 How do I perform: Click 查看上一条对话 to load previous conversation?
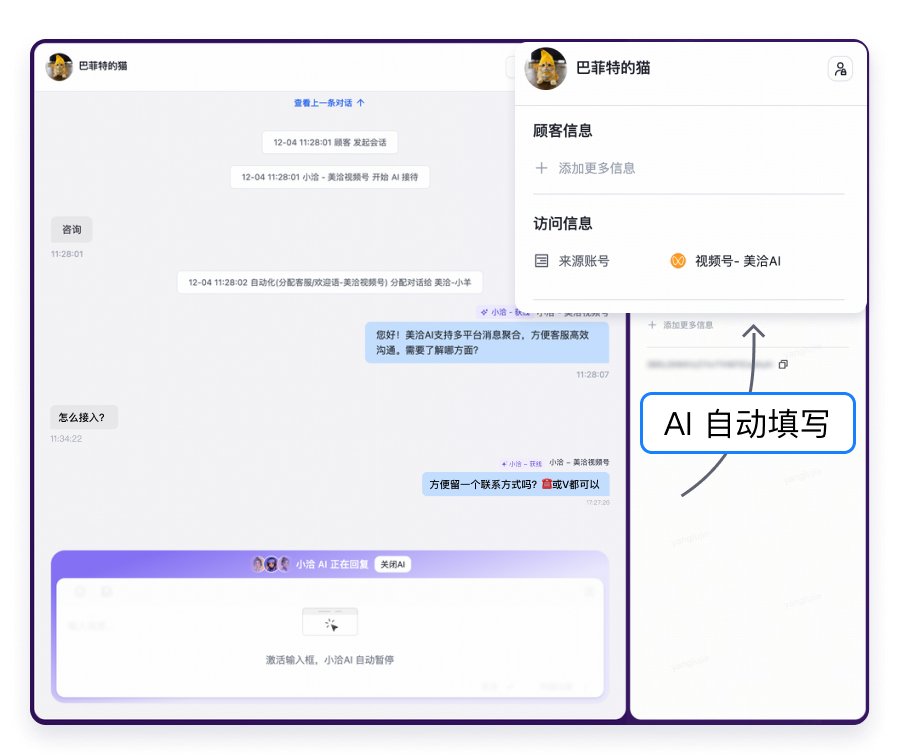322,103
